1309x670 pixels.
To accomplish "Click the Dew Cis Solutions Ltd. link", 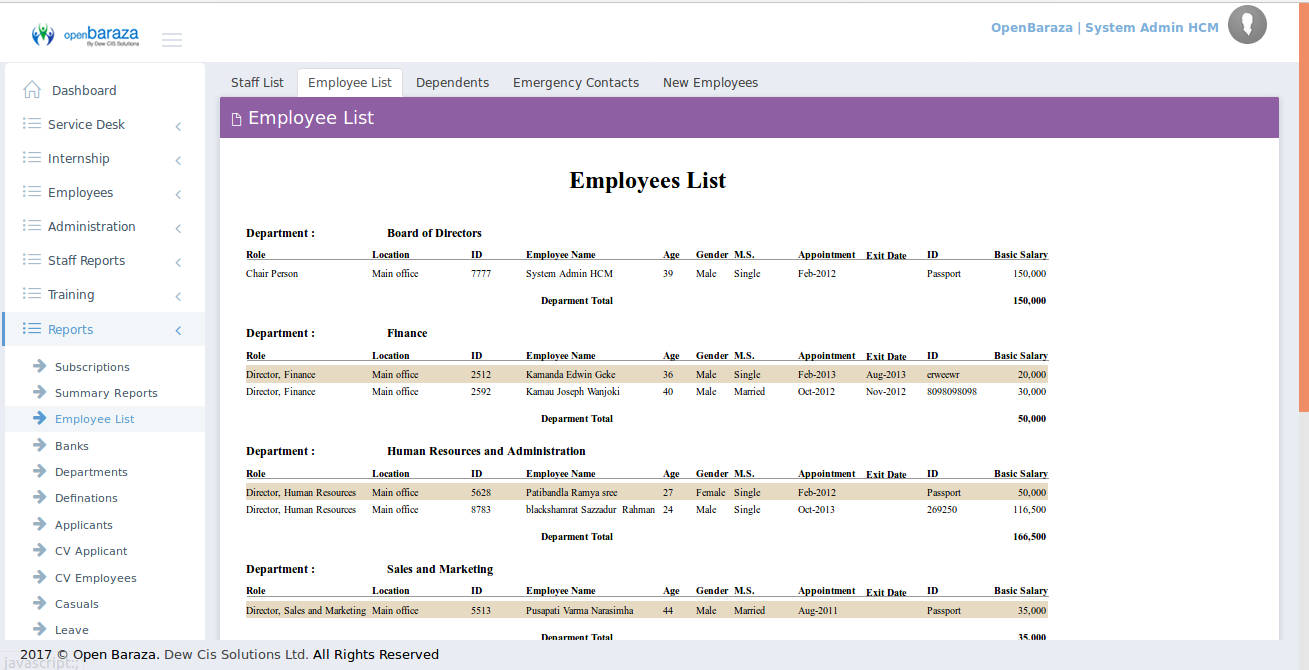I will pyautogui.click(x=236, y=655).
